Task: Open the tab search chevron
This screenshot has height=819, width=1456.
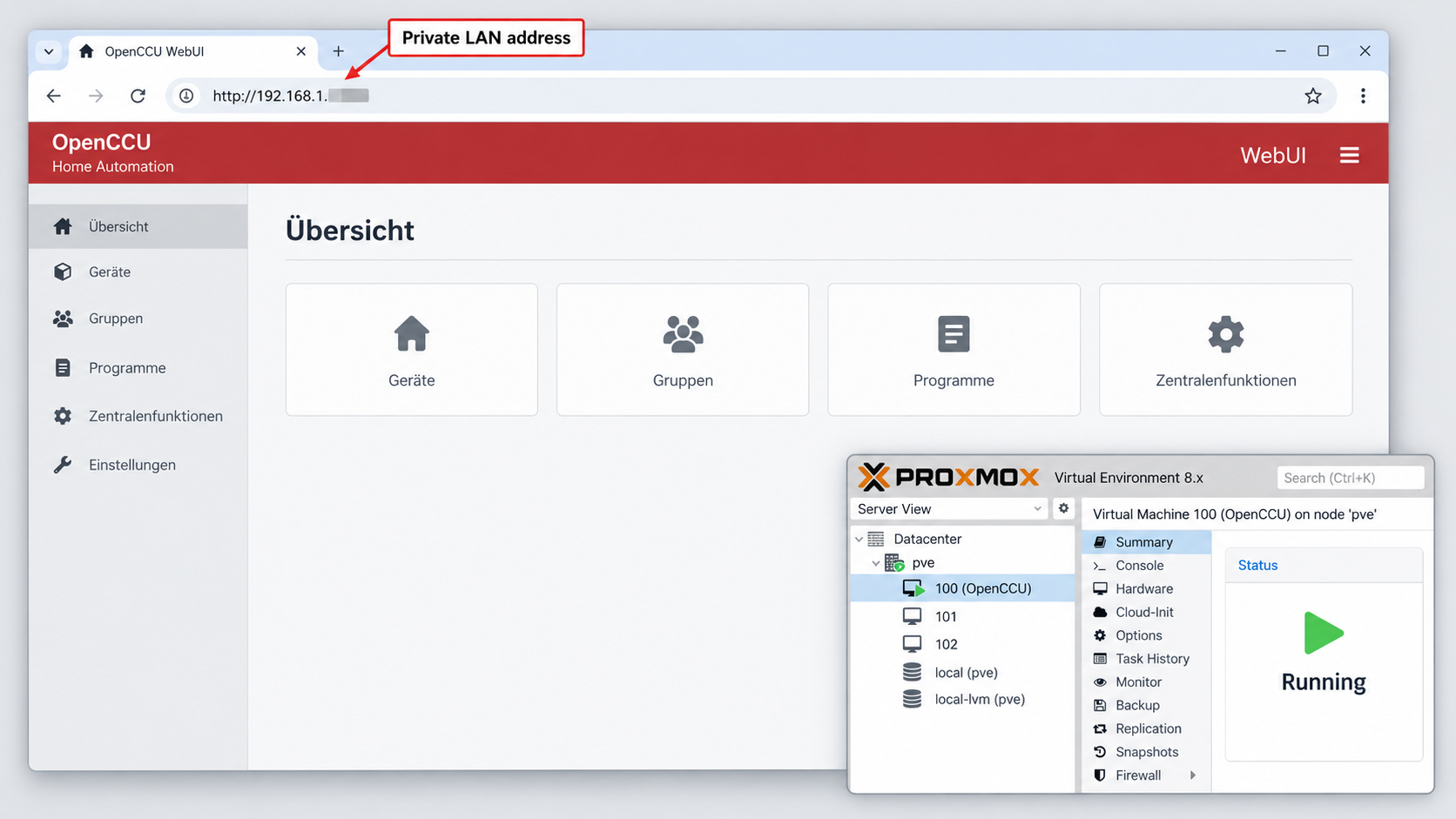Action: (x=49, y=51)
